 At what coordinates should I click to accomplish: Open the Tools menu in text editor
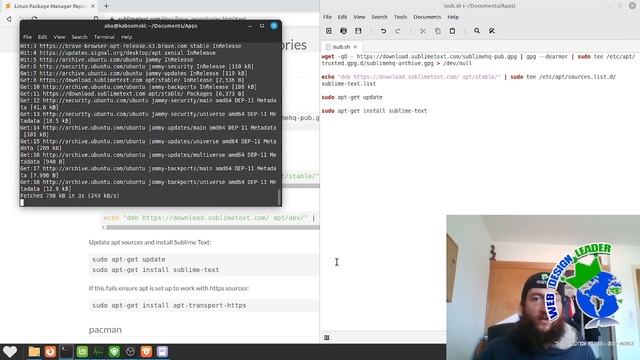pos(400,17)
